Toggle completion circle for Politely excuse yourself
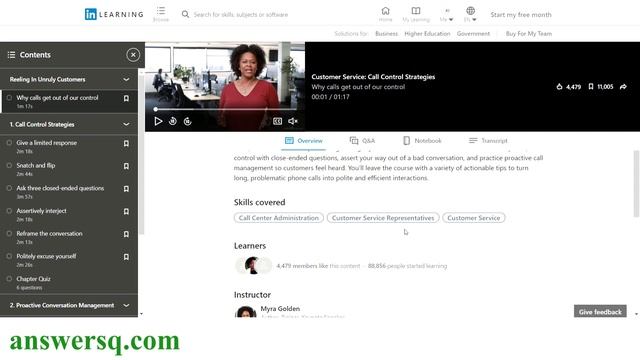Screen dimensions: 640x360 (x=9, y=256)
